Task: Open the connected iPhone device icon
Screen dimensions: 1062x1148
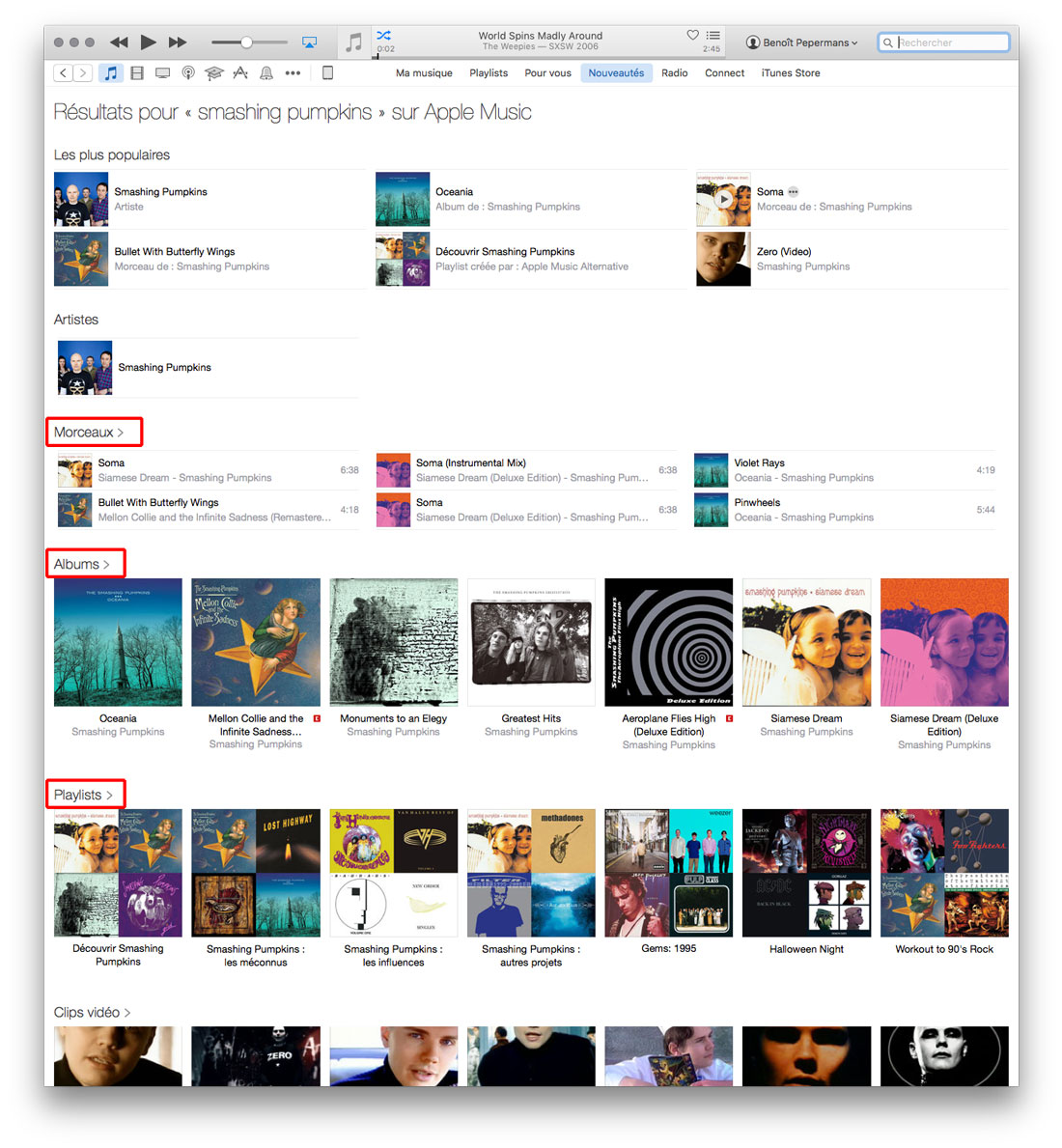Action: pyautogui.click(x=328, y=73)
